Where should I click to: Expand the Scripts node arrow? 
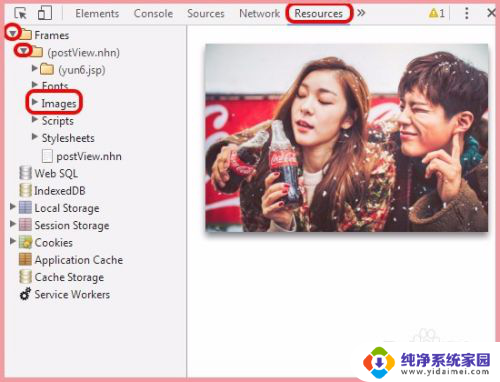tap(34, 119)
